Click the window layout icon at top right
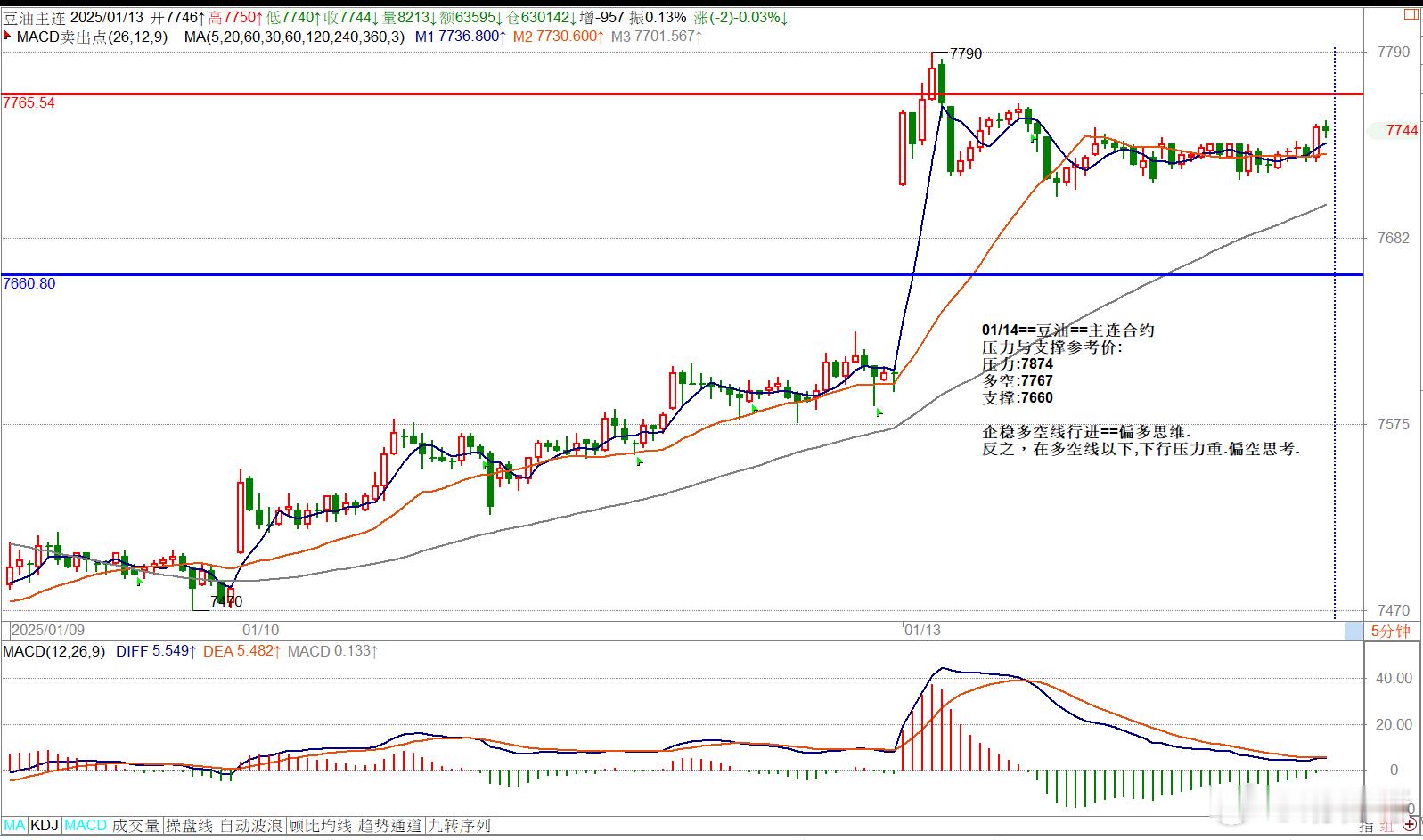 click(1411, 14)
